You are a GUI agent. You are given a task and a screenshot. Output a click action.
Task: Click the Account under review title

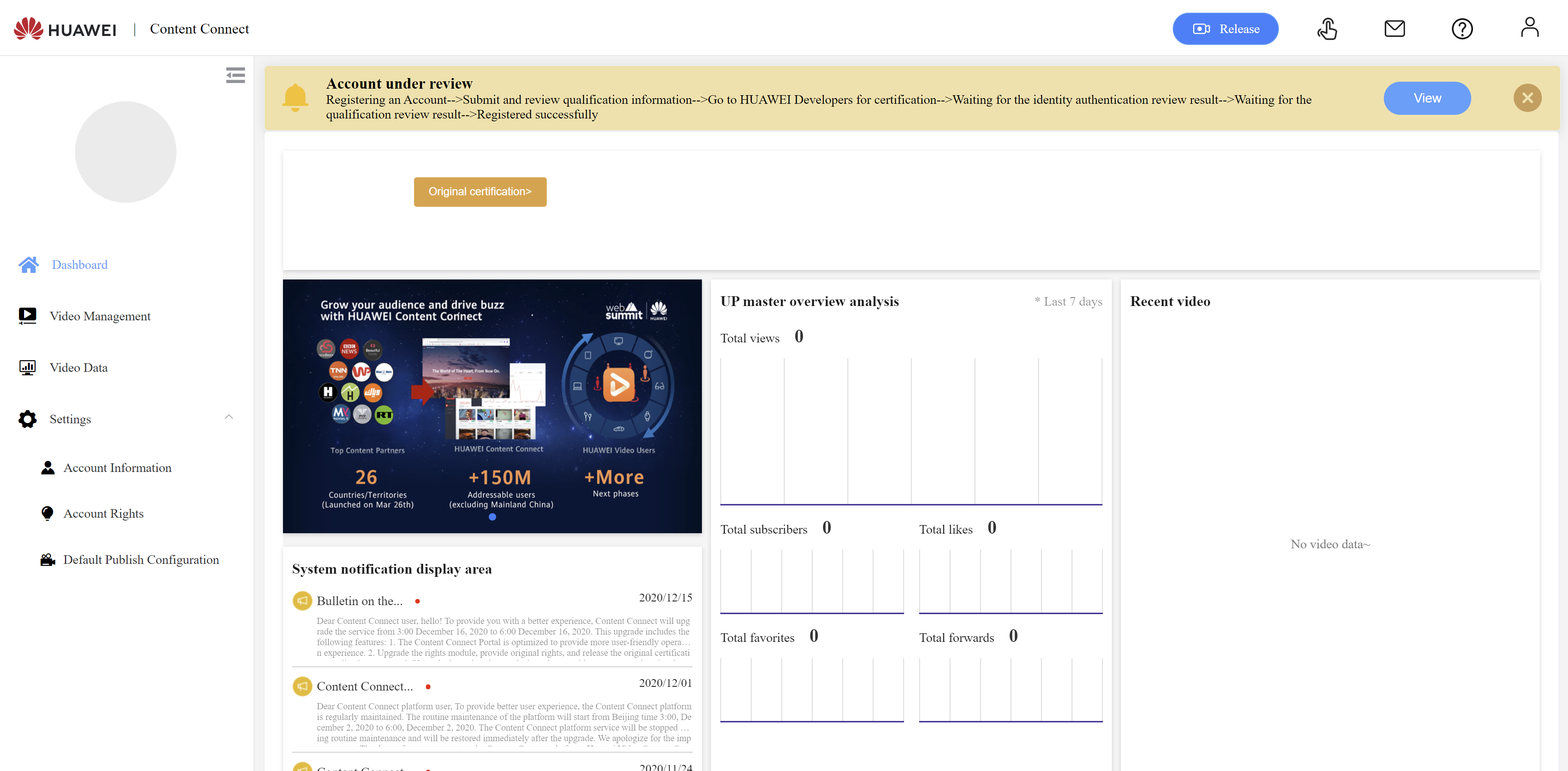(399, 83)
